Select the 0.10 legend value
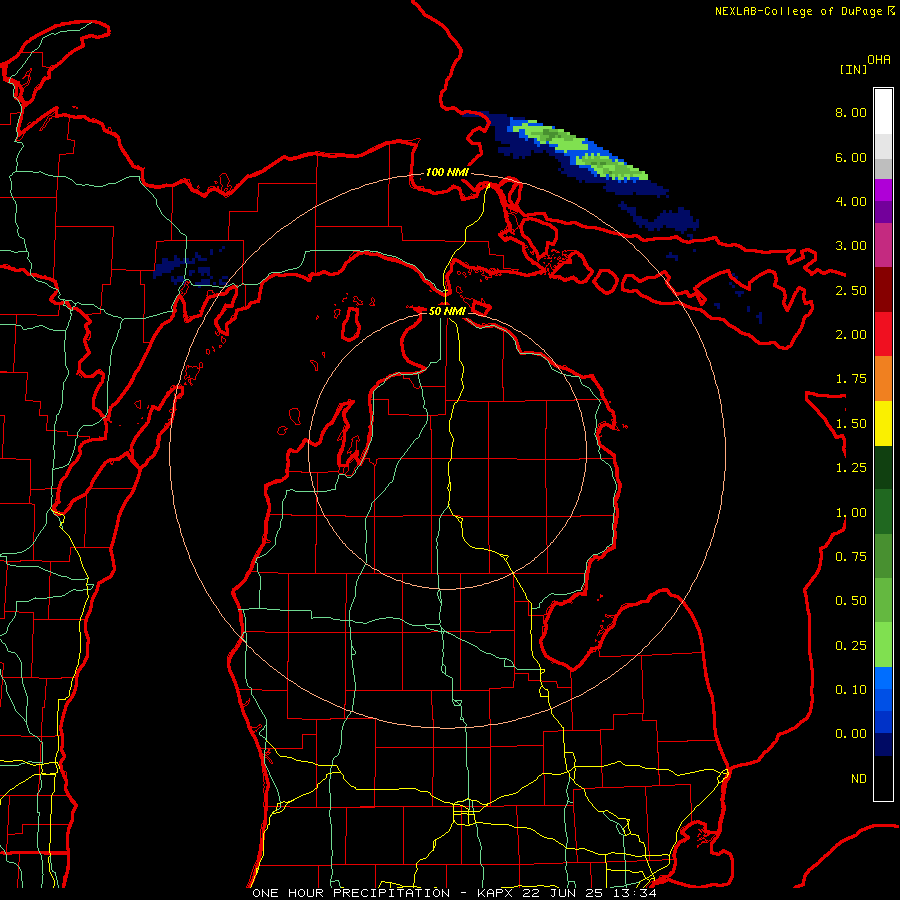The height and width of the screenshot is (900, 900). (851, 690)
